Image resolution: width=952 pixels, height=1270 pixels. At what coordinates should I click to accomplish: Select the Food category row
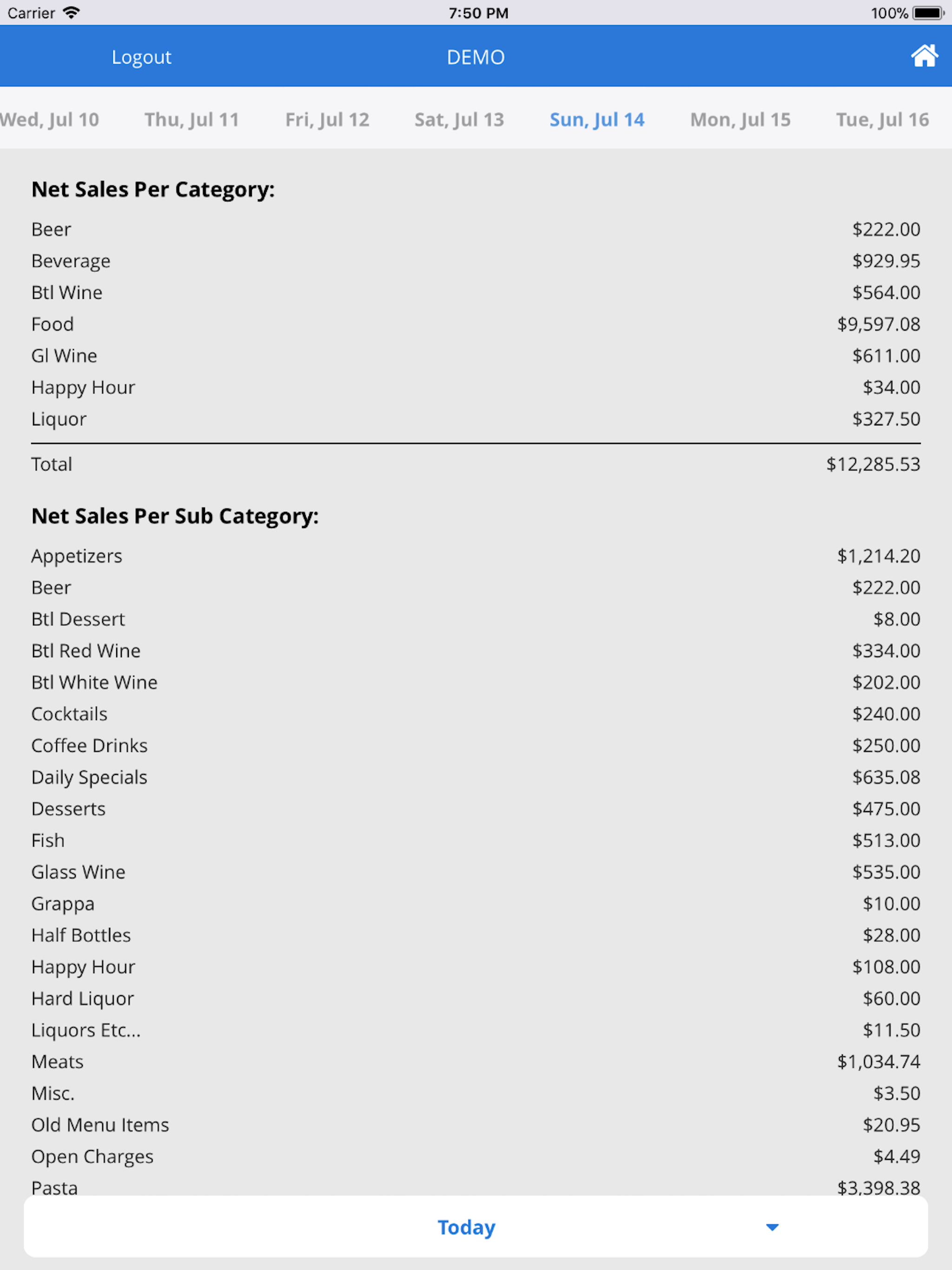point(476,324)
